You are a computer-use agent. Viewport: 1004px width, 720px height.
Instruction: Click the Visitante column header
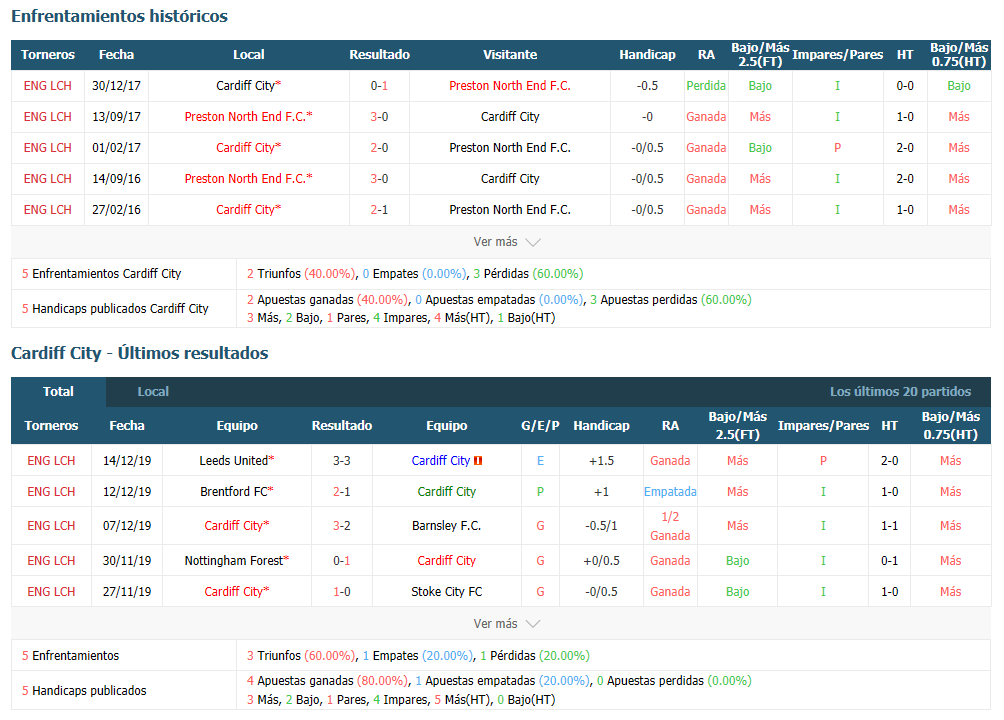coord(510,55)
